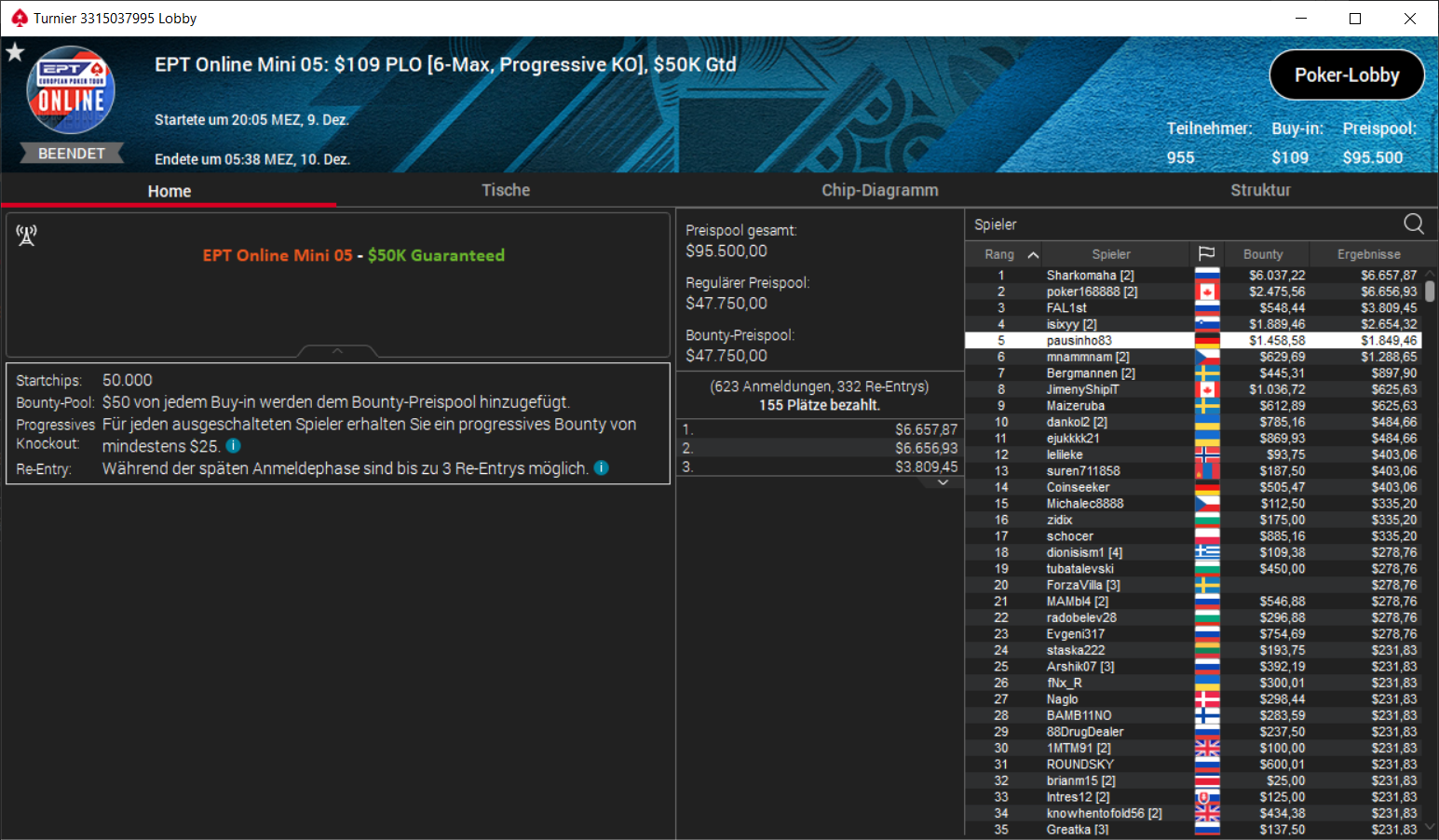The image size is (1439, 840).
Task: Click Preispool $95.500 header value
Action: pyautogui.click(x=1372, y=157)
